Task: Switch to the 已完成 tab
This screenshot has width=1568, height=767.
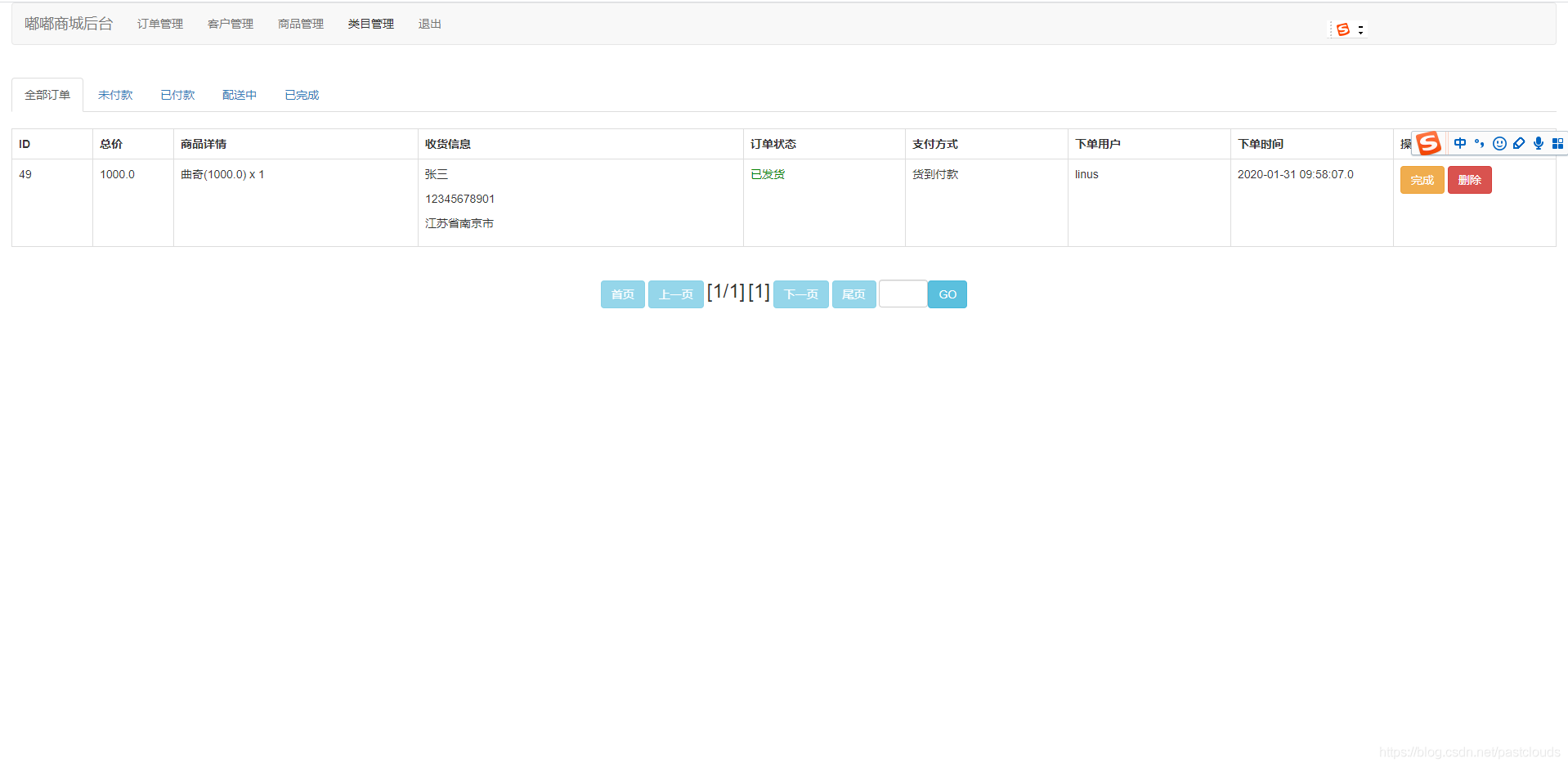Action: [302, 95]
